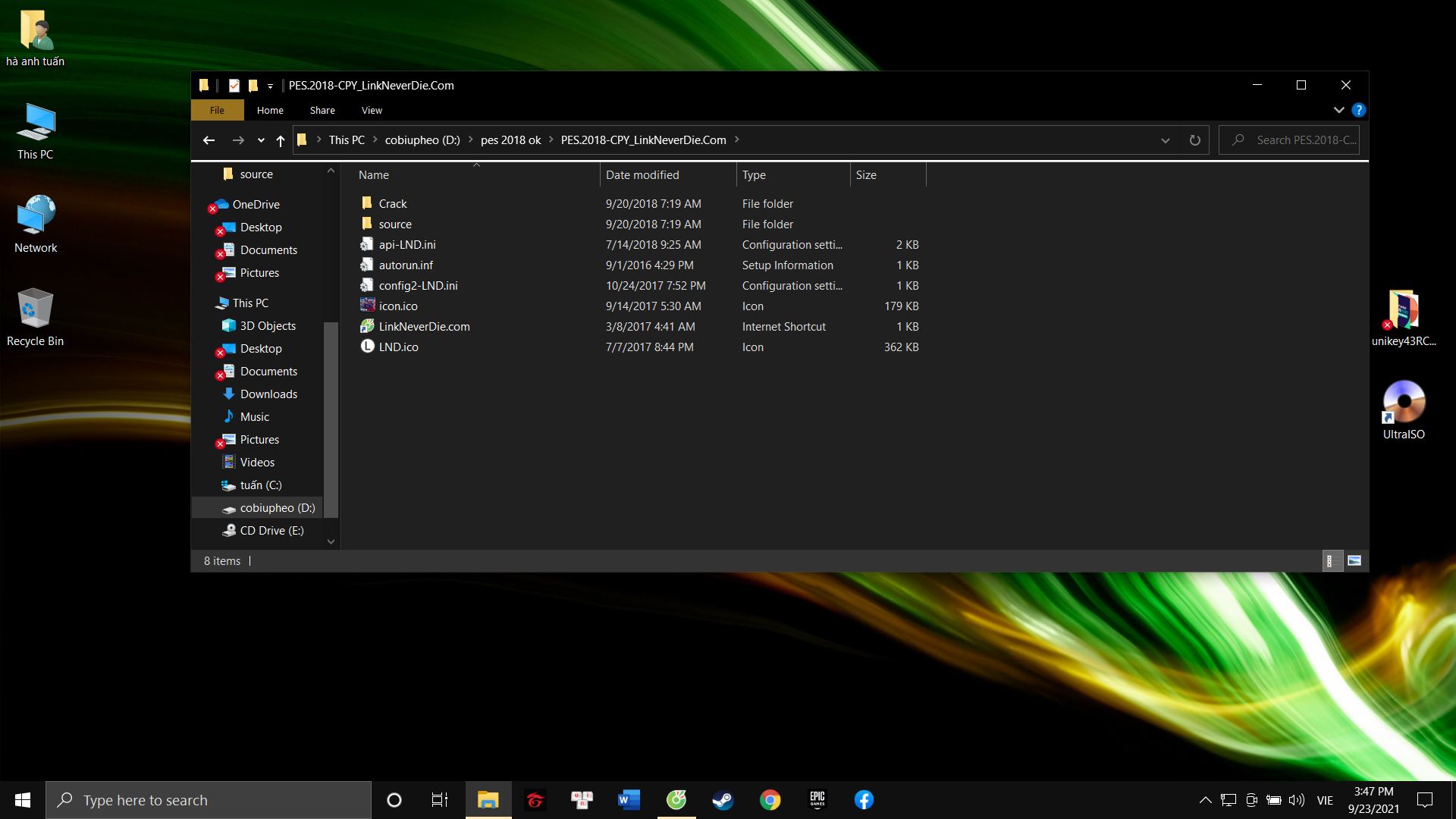Click the Properties quick access toolbar icon
The height and width of the screenshot is (819, 1456).
[x=234, y=86]
